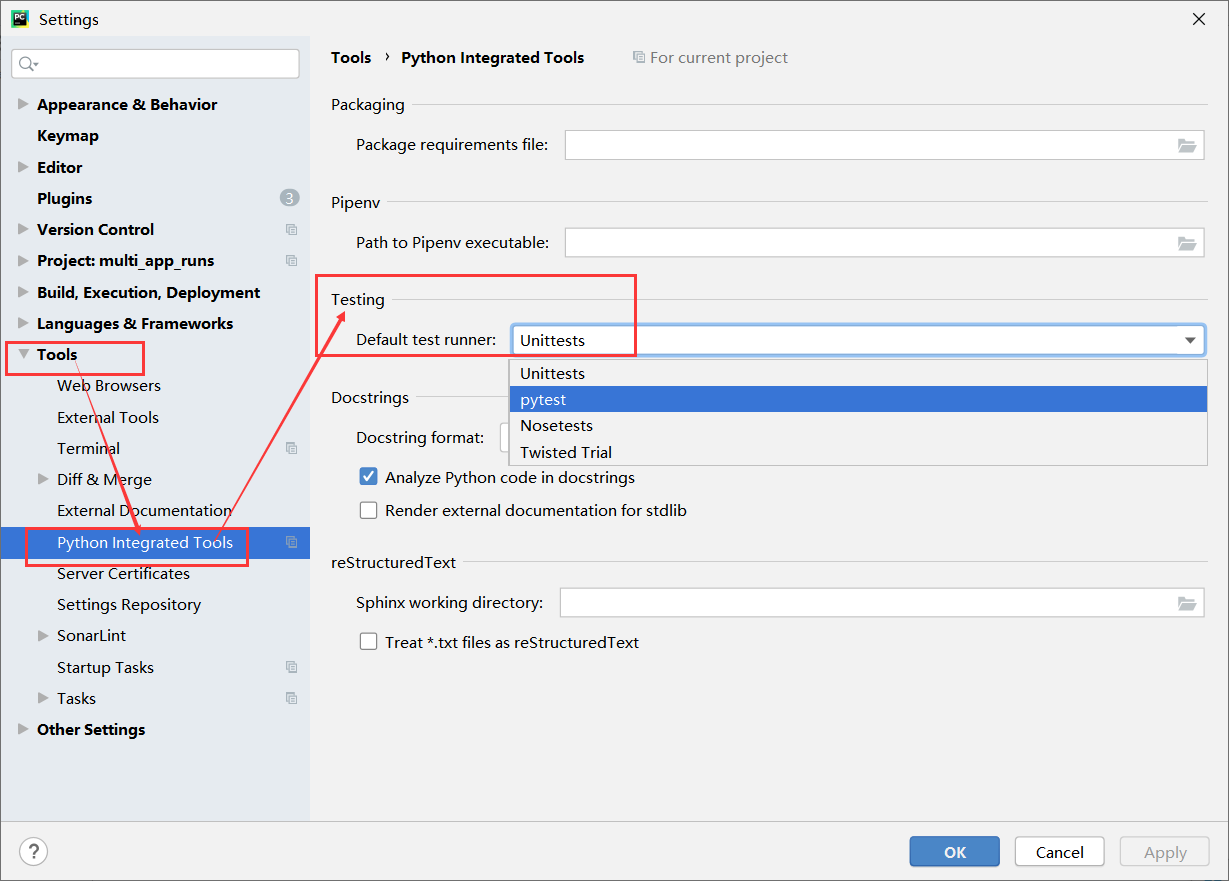
Task: Open the Keymap settings page
Action: 68,135
